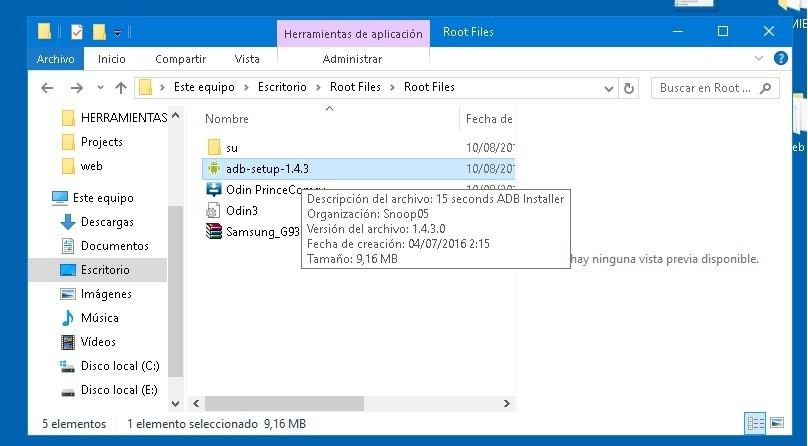
Task: Click Escritorio in the address bar path
Action: coord(282,87)
